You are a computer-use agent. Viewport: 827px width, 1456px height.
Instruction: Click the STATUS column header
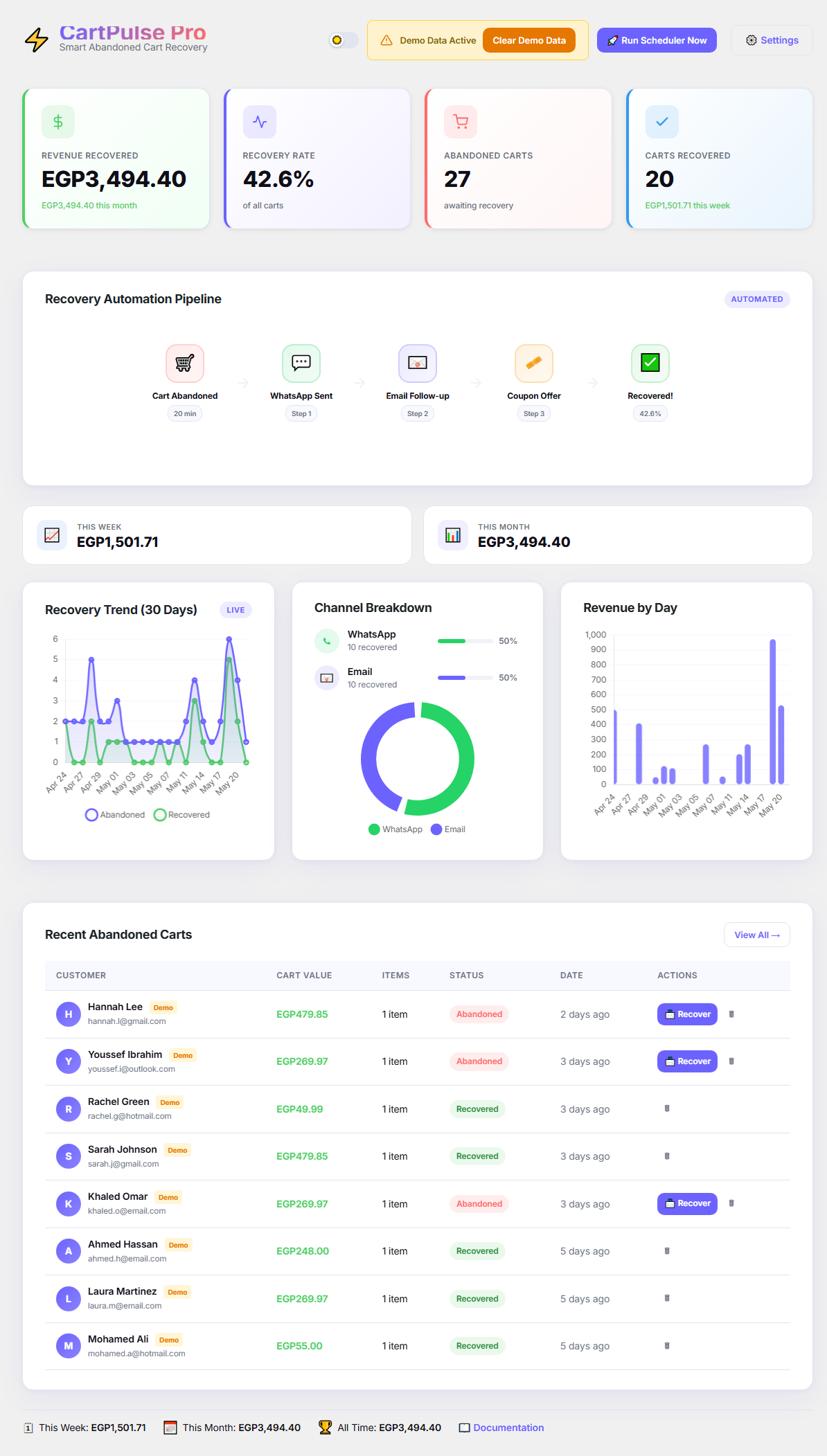(467, 976)
